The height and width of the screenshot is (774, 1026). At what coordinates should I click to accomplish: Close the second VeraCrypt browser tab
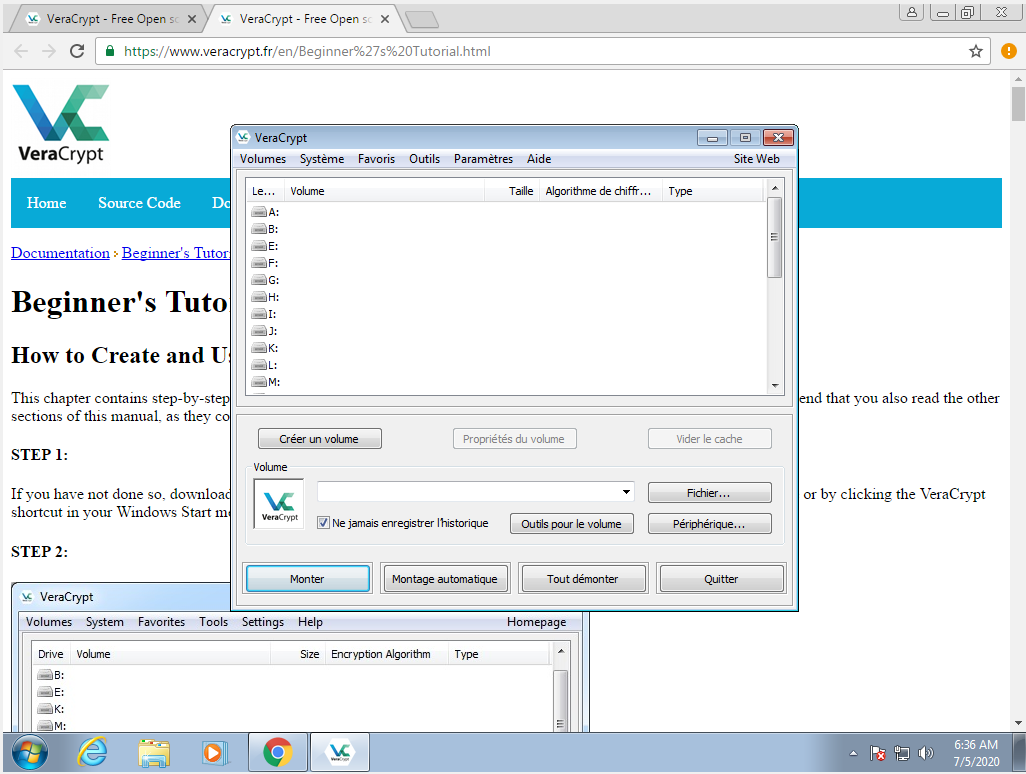coord(385,19)
